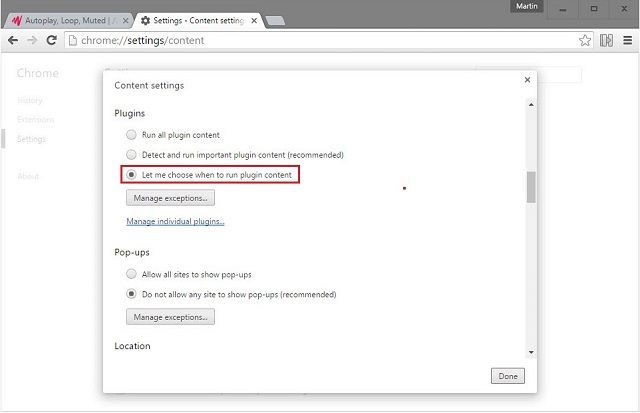Open Extensions in the Chrome sidebar

pyautogui.click(x=36, y=120)
